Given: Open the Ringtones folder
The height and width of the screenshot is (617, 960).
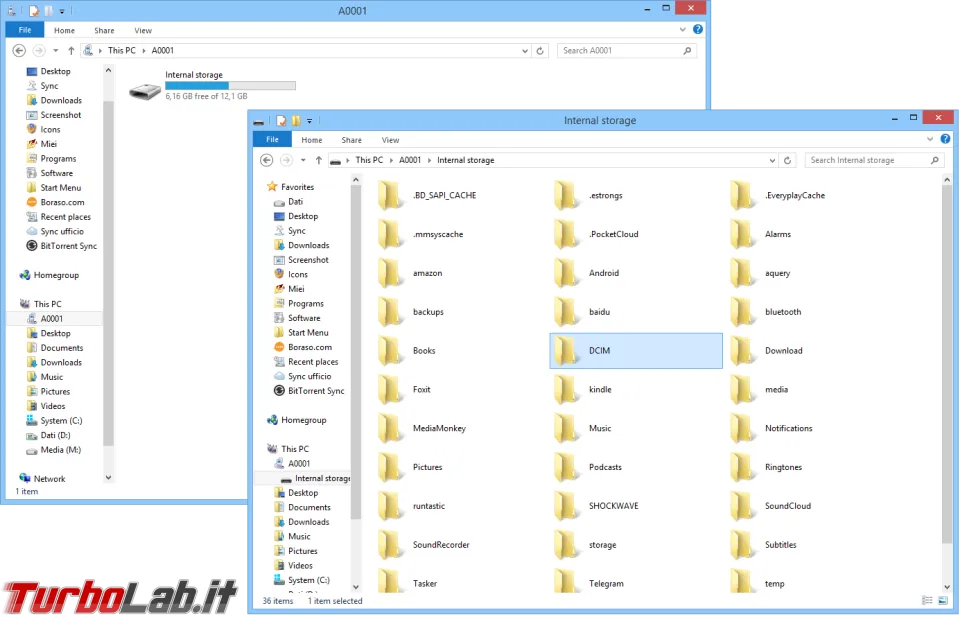Looking at the screenshot, I should pos(767,467).
